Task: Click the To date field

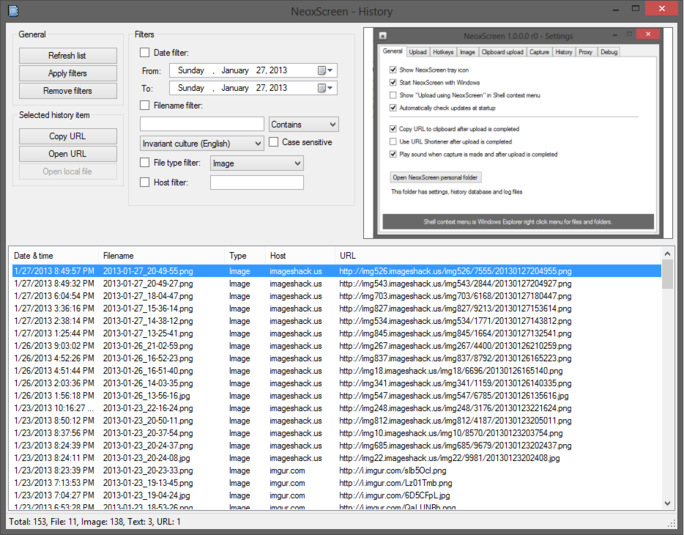Action: pyautogui.click(x=253, y=88)
